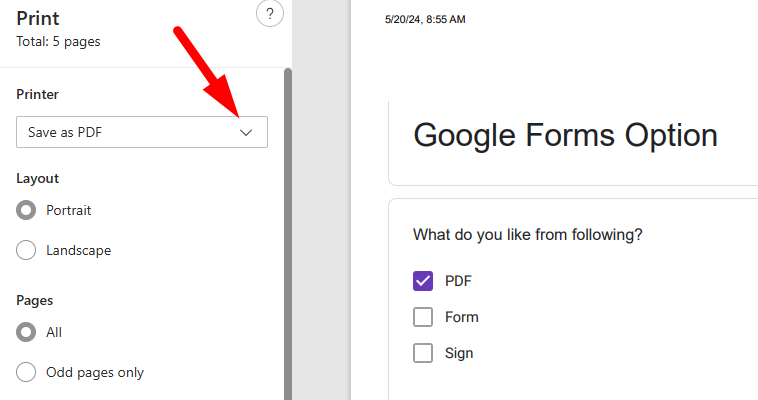
Task: Uncheck the PDF checkbox in preview
Action: [x=423, y=281]
